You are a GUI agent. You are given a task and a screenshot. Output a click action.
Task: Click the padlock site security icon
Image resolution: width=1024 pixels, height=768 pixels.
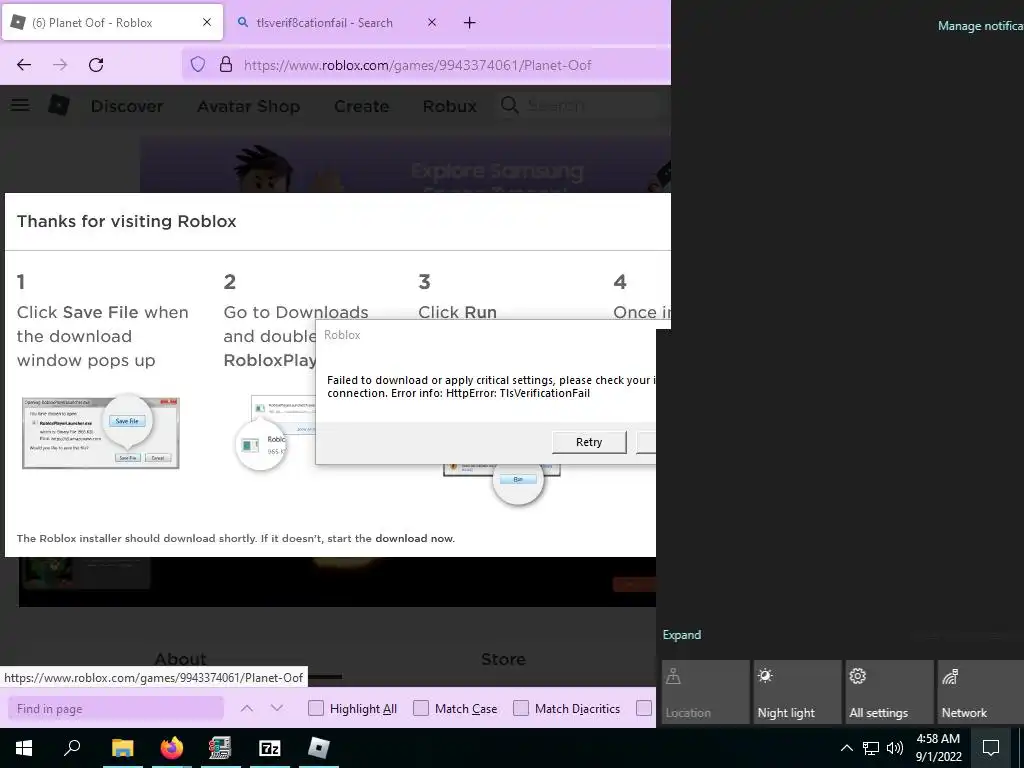pyautogui.click(x=226, y=65)
